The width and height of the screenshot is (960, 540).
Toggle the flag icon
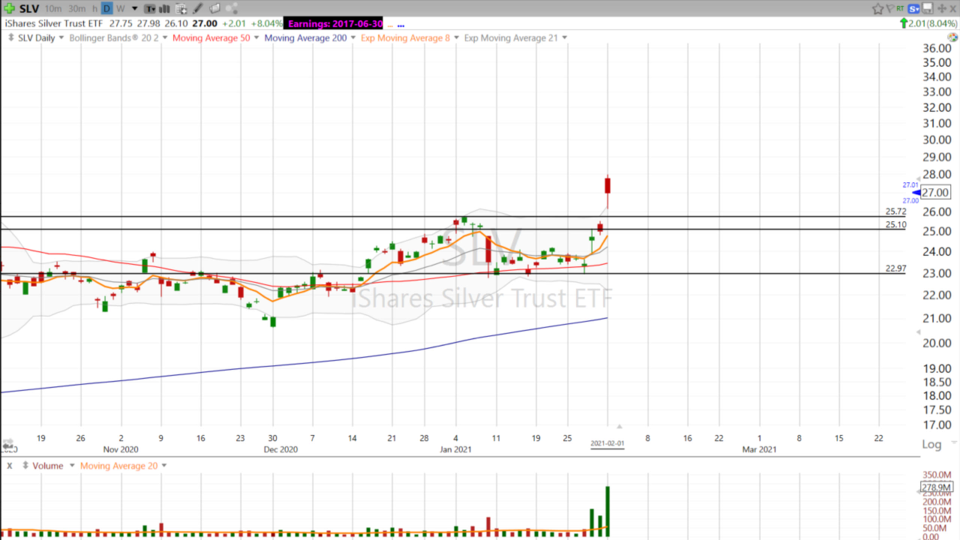[890, 9]
